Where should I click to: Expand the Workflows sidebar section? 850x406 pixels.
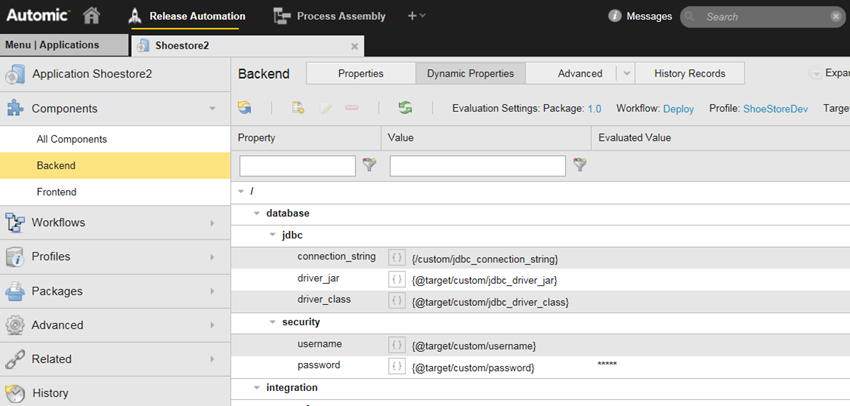click(x=211, y=223)
